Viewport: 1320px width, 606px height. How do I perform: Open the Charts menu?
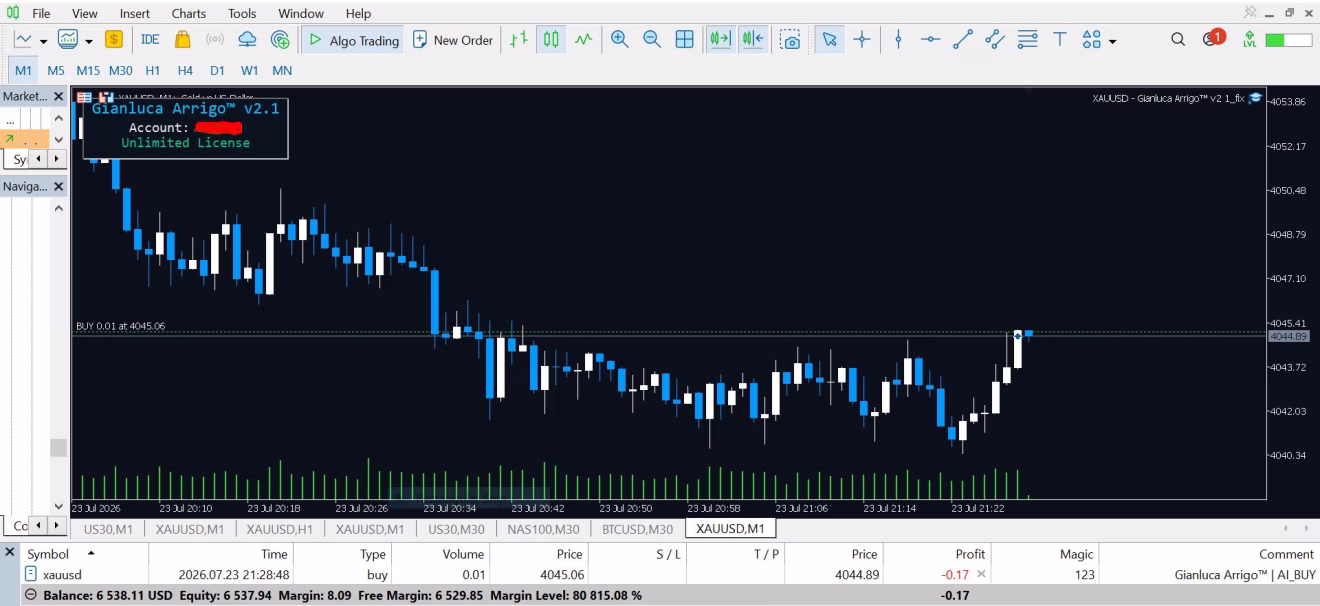click(x=188, y=13)
